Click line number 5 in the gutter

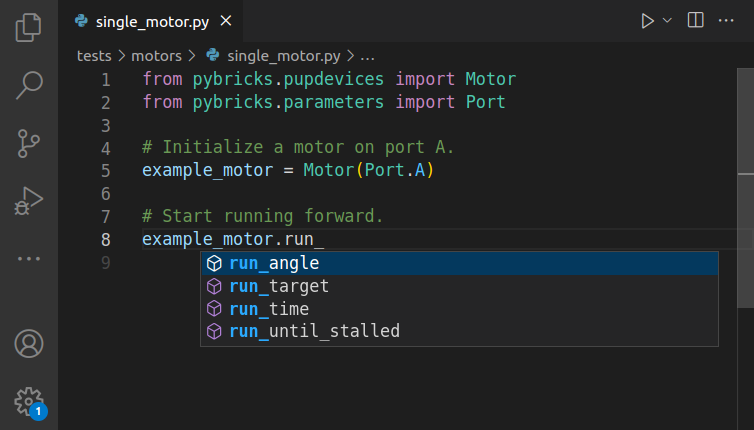[106, 170]
